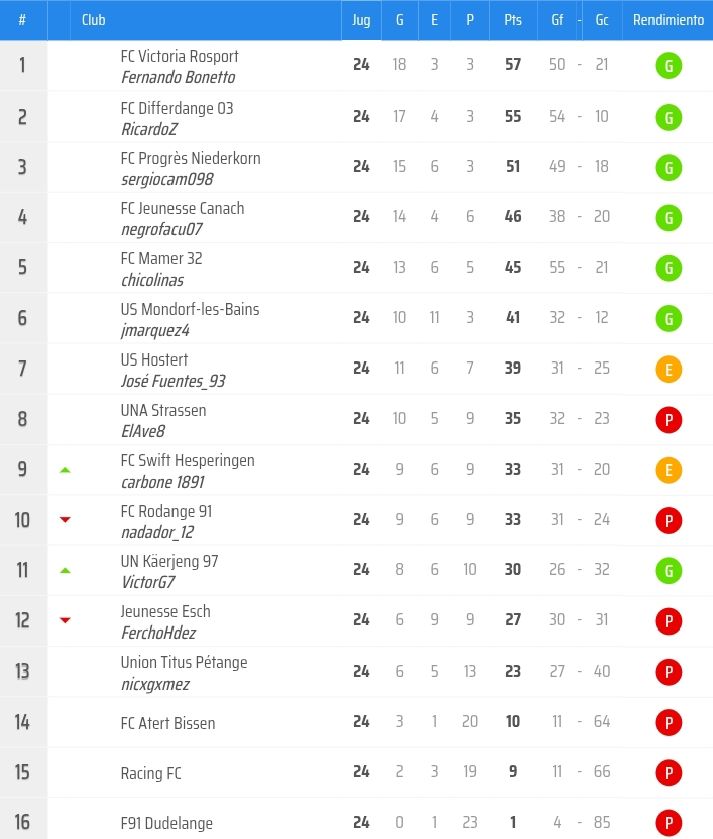Click the orange E badge for FC Swift Hesperingen
The width and height of the screenshot is (713, 839).
pos(668,471)
